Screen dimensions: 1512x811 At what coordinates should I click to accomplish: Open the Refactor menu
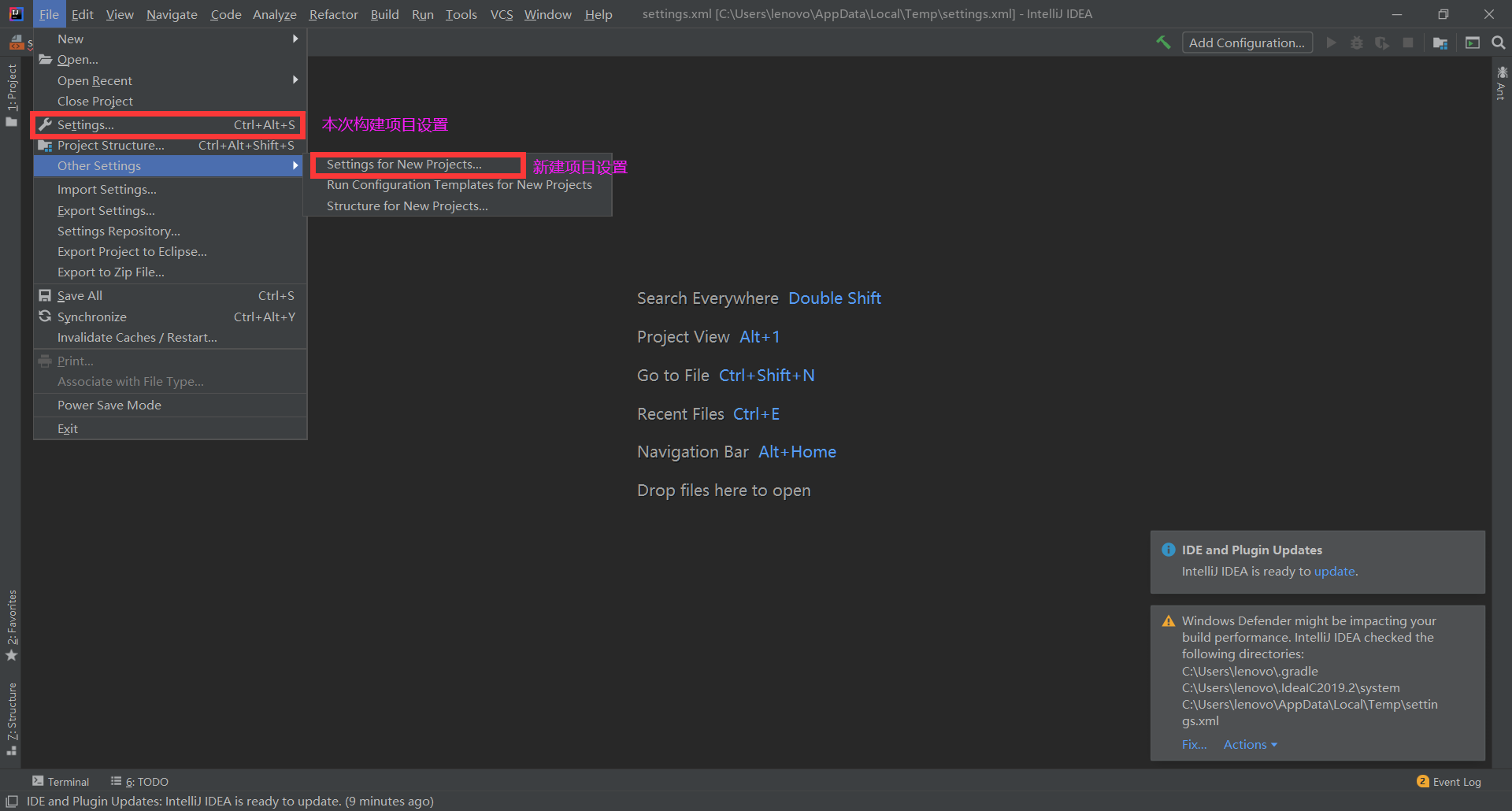click(x=334, y=14)
